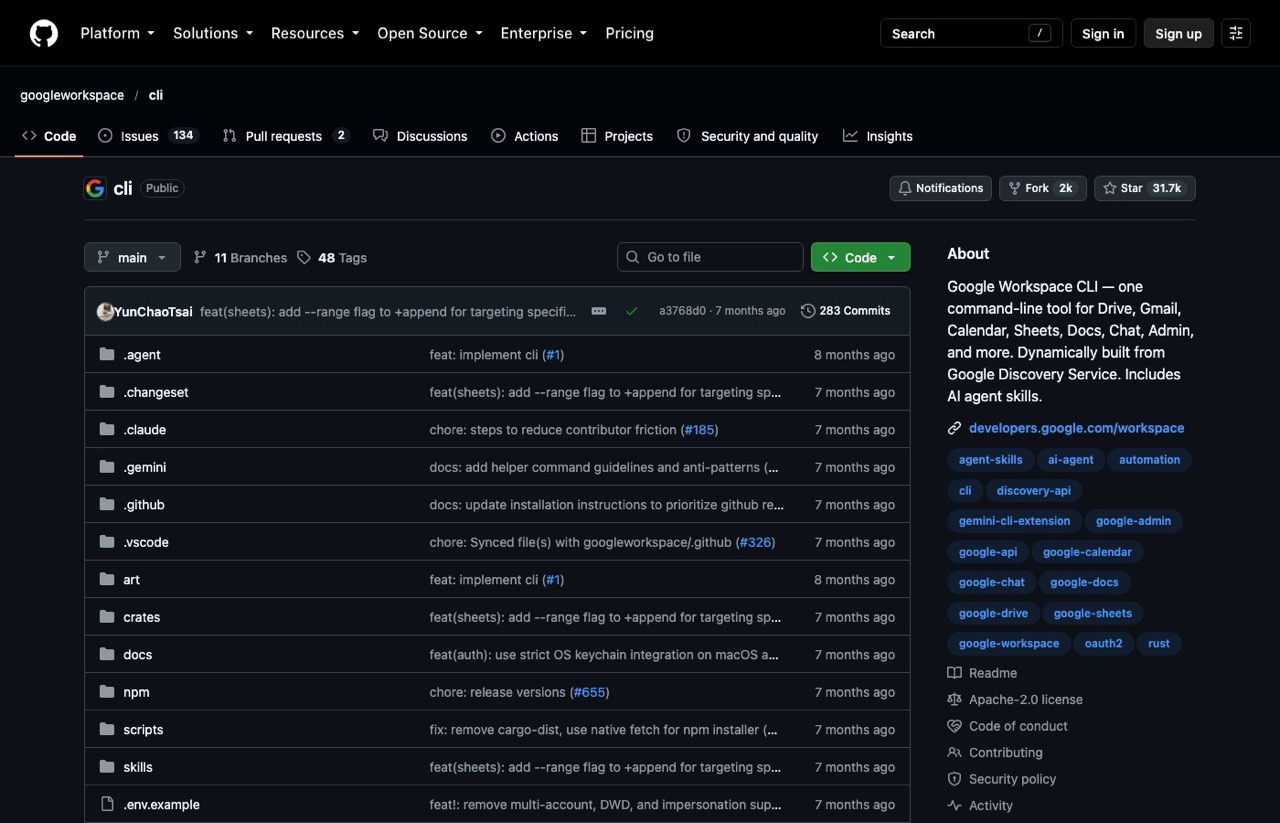Click the Sign up button
1280x823 pixels.
(x=1178, y=33)
